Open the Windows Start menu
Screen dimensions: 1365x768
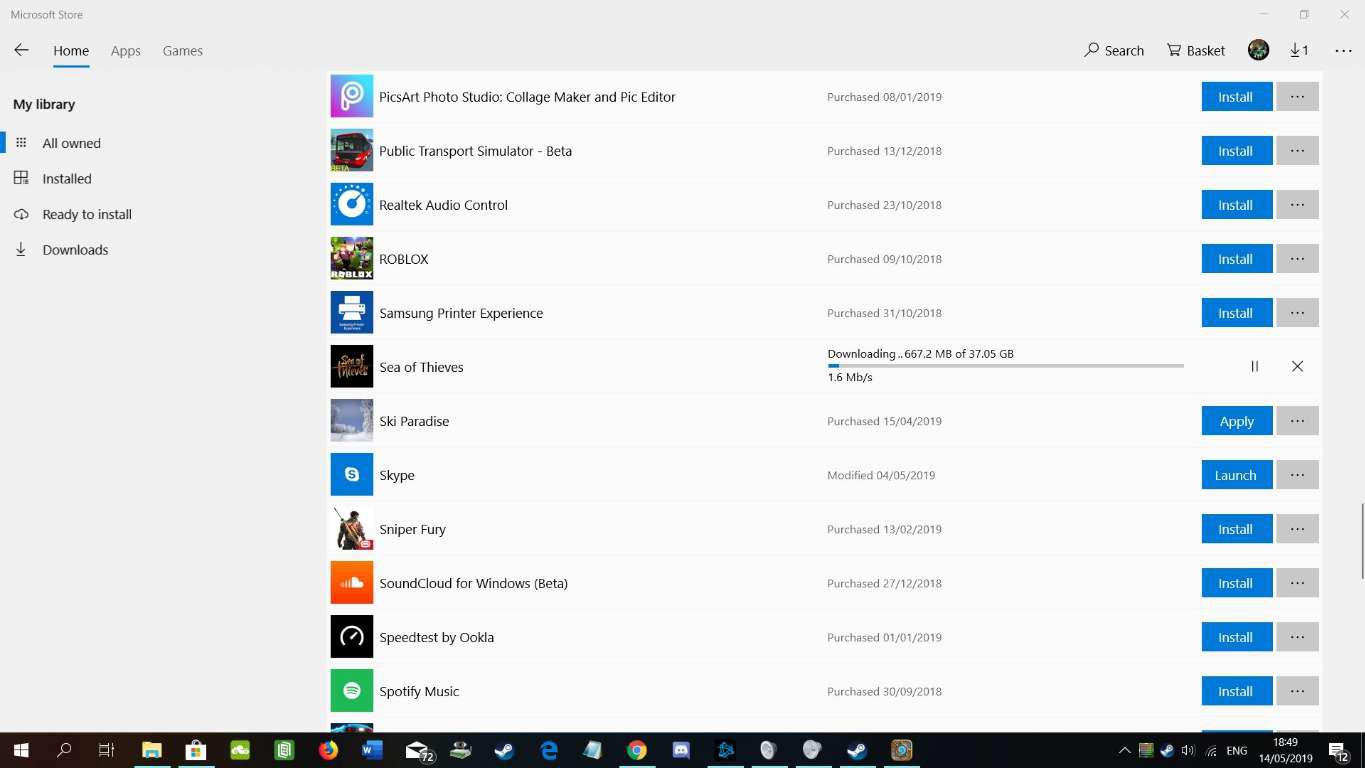[x=20, y=749]
